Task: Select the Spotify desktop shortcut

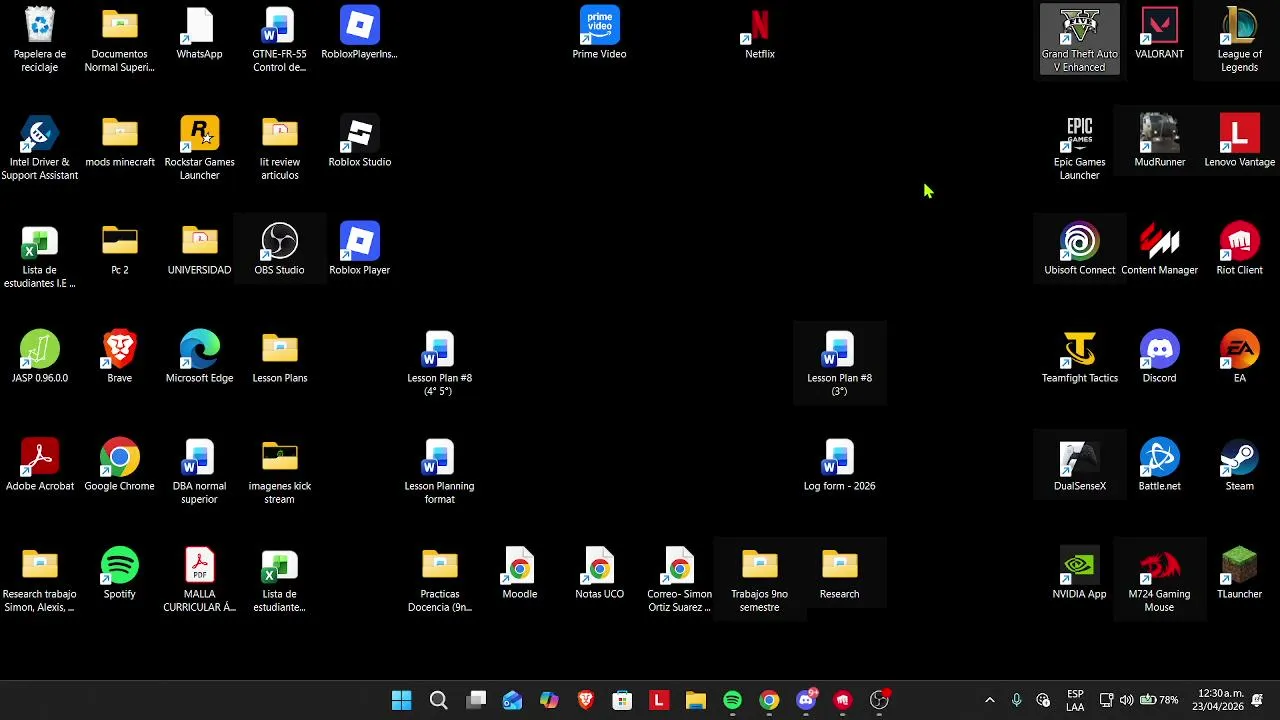Action: (x=120, y=574)
